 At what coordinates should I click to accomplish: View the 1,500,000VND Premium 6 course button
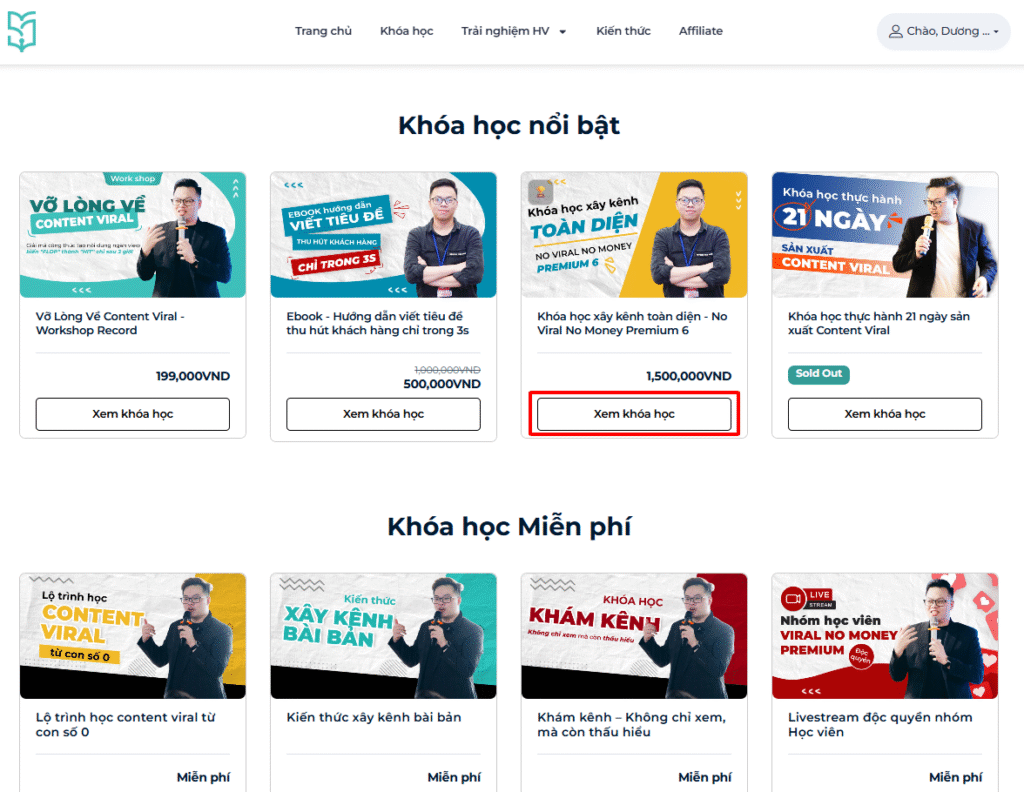click(634, 414)
